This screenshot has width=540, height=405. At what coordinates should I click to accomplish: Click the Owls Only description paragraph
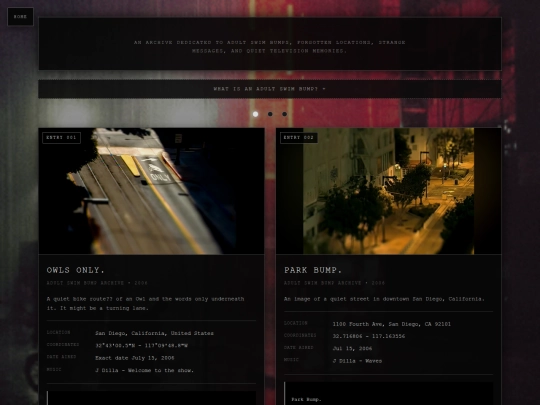pos(146,303)
